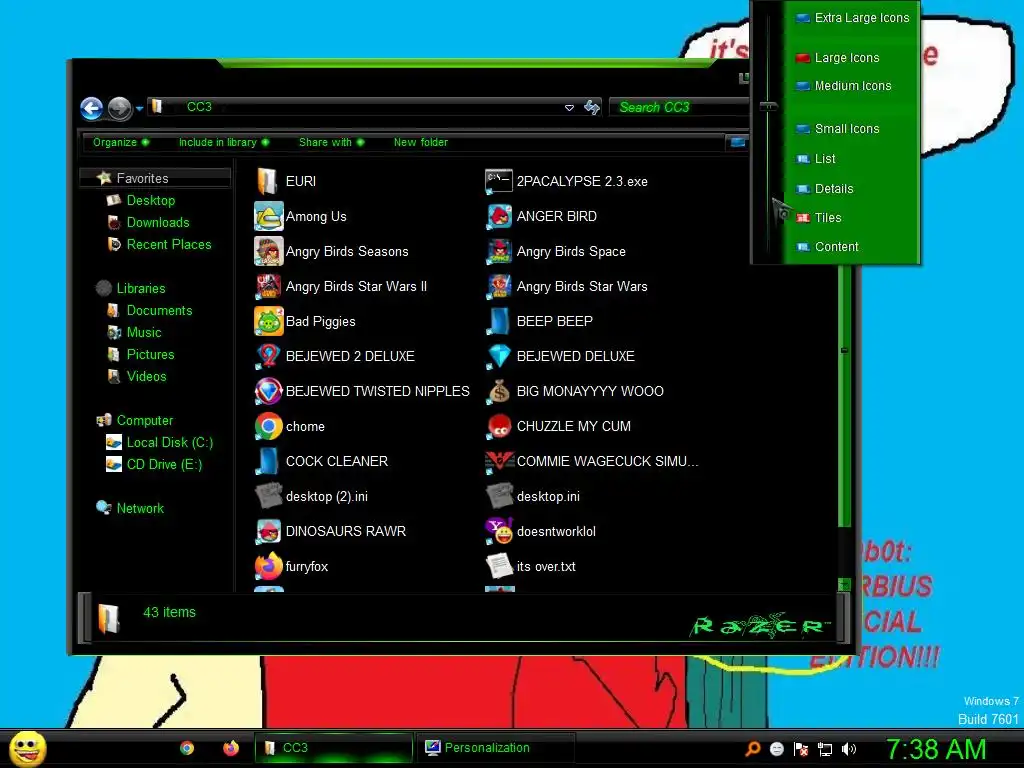The width and height of the screenshot is (1024, 768).
Task: Launch Angry Birds Space icon
Action: tap(500, 251)
